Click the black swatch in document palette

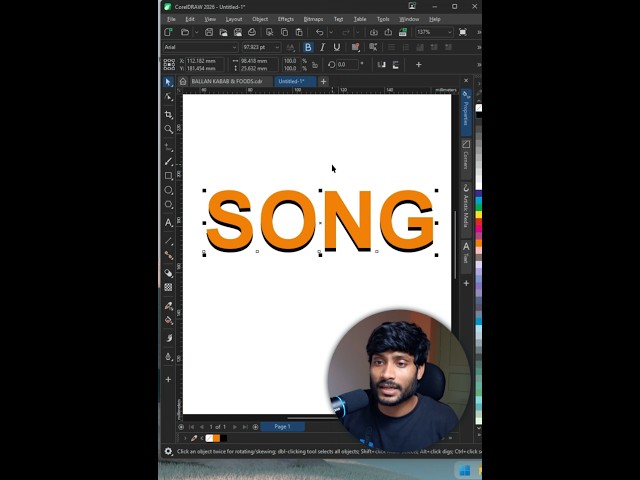(x=224, y=438)
